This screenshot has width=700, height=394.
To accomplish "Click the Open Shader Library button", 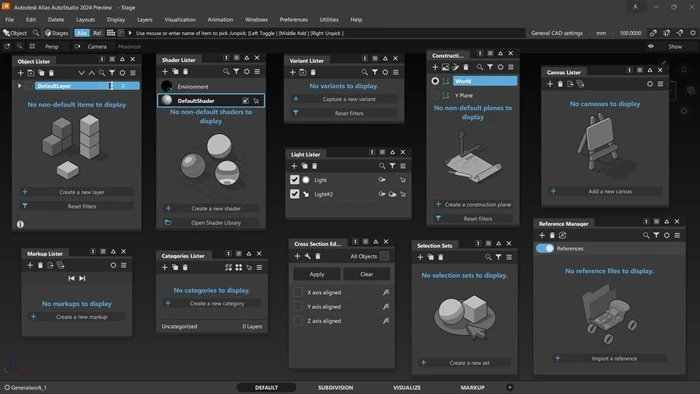I will click(216, 223).
